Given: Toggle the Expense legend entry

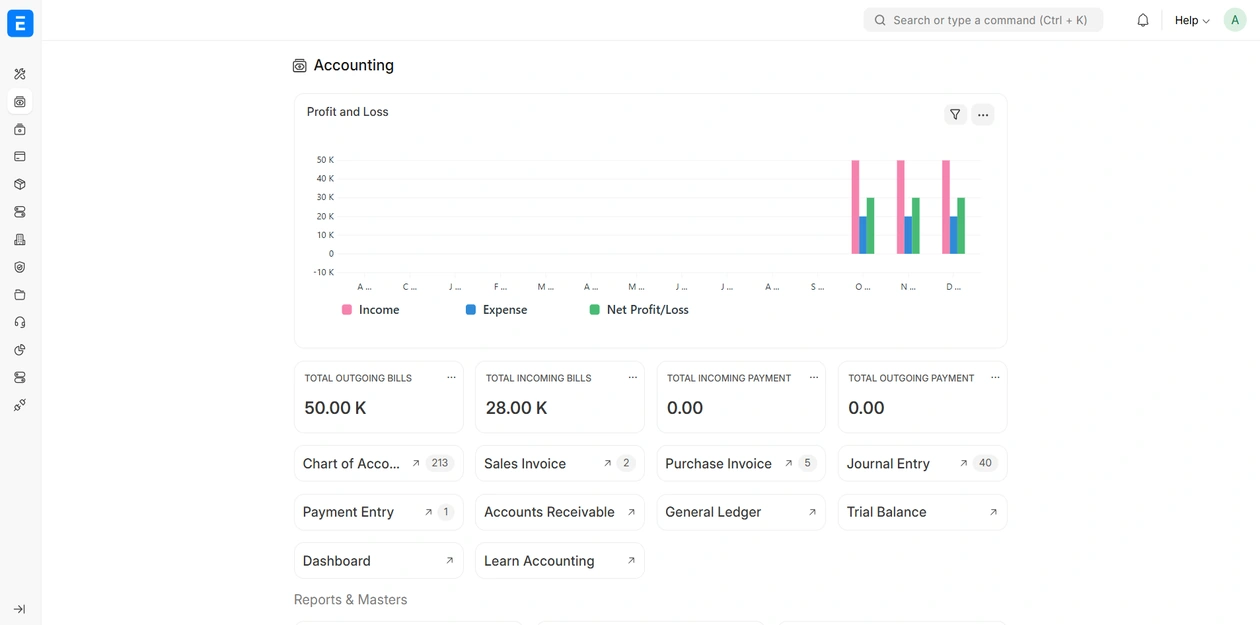Looking at the screenshot, I should coord(496,310).
